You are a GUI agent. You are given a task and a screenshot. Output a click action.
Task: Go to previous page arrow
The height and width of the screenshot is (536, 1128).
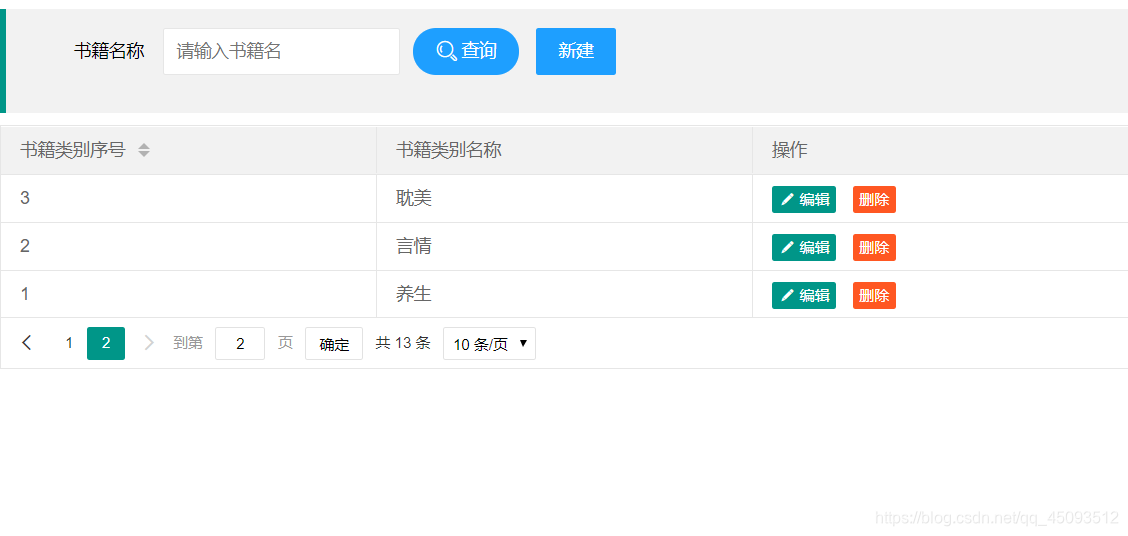[27, 342]
